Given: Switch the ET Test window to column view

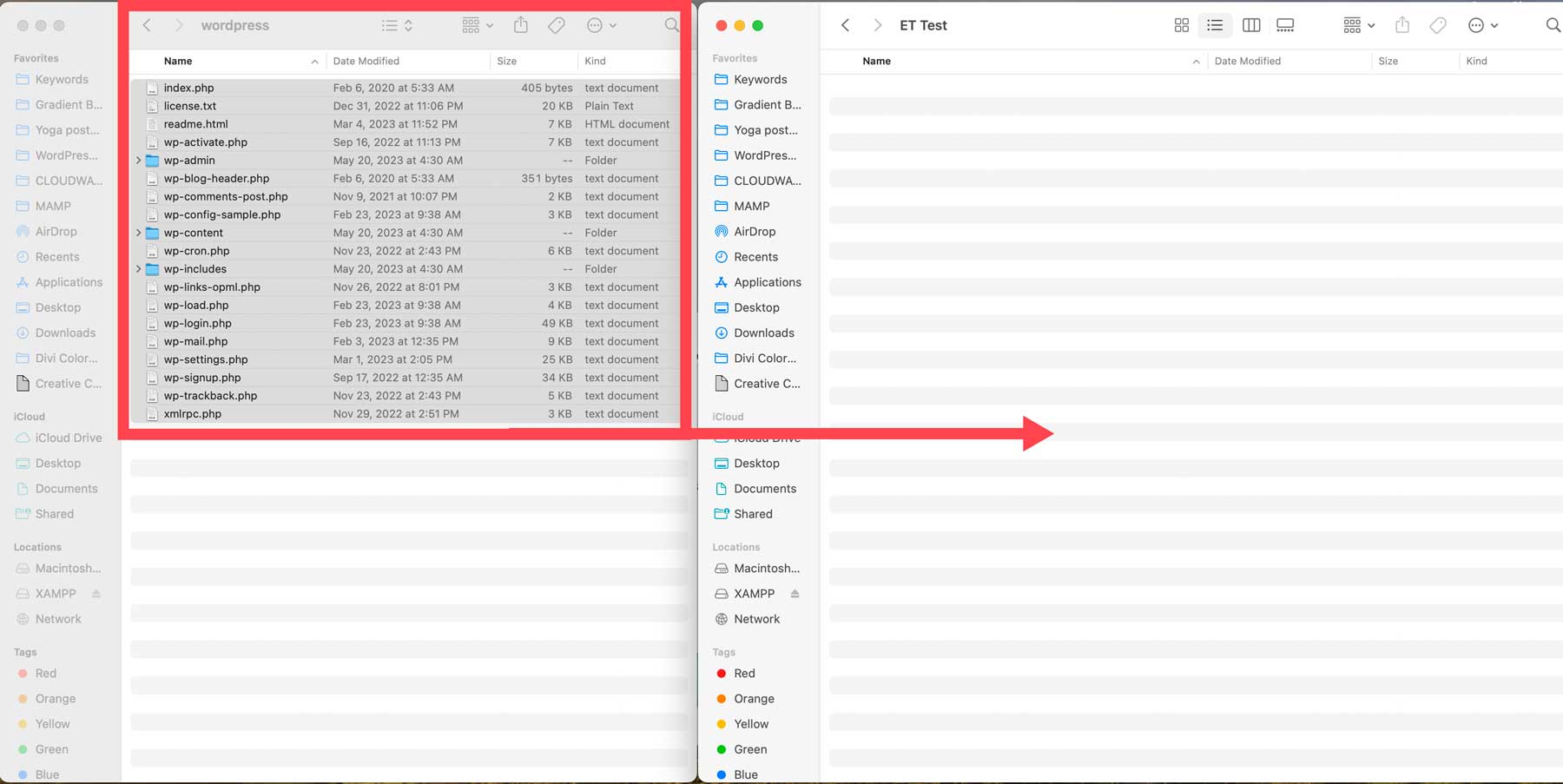Looking at the screenshot, I should (x=1251, y=25).
